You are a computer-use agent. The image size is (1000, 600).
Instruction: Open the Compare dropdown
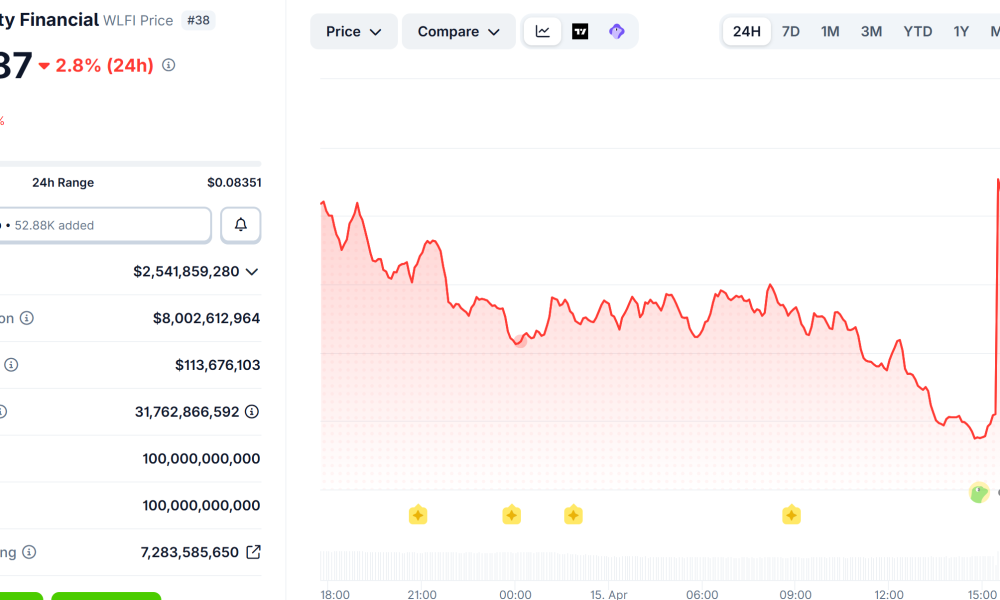(458, 31)
